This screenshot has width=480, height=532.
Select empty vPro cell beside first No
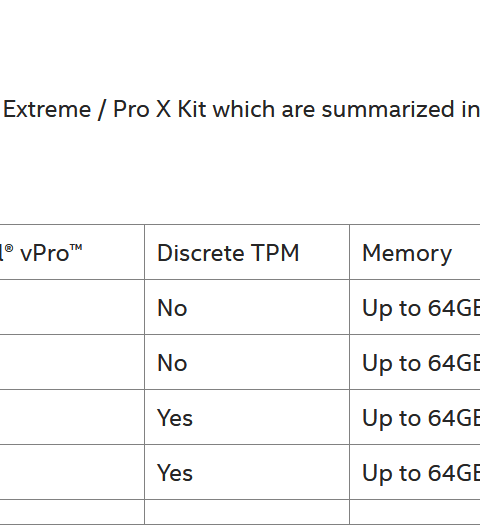pos(72,307)
